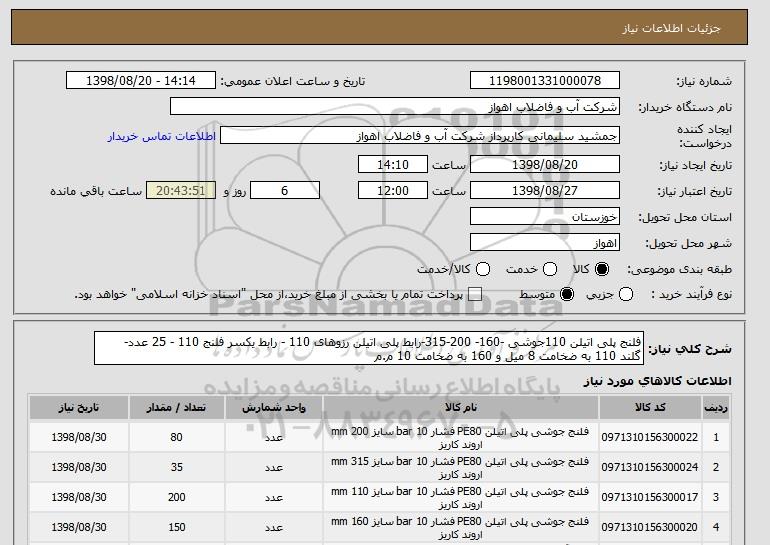Click the validity time field 12:00
Image resolution: width=770 pixels, height=545 pixels.
pyautogui.click(x=393, y=191)
